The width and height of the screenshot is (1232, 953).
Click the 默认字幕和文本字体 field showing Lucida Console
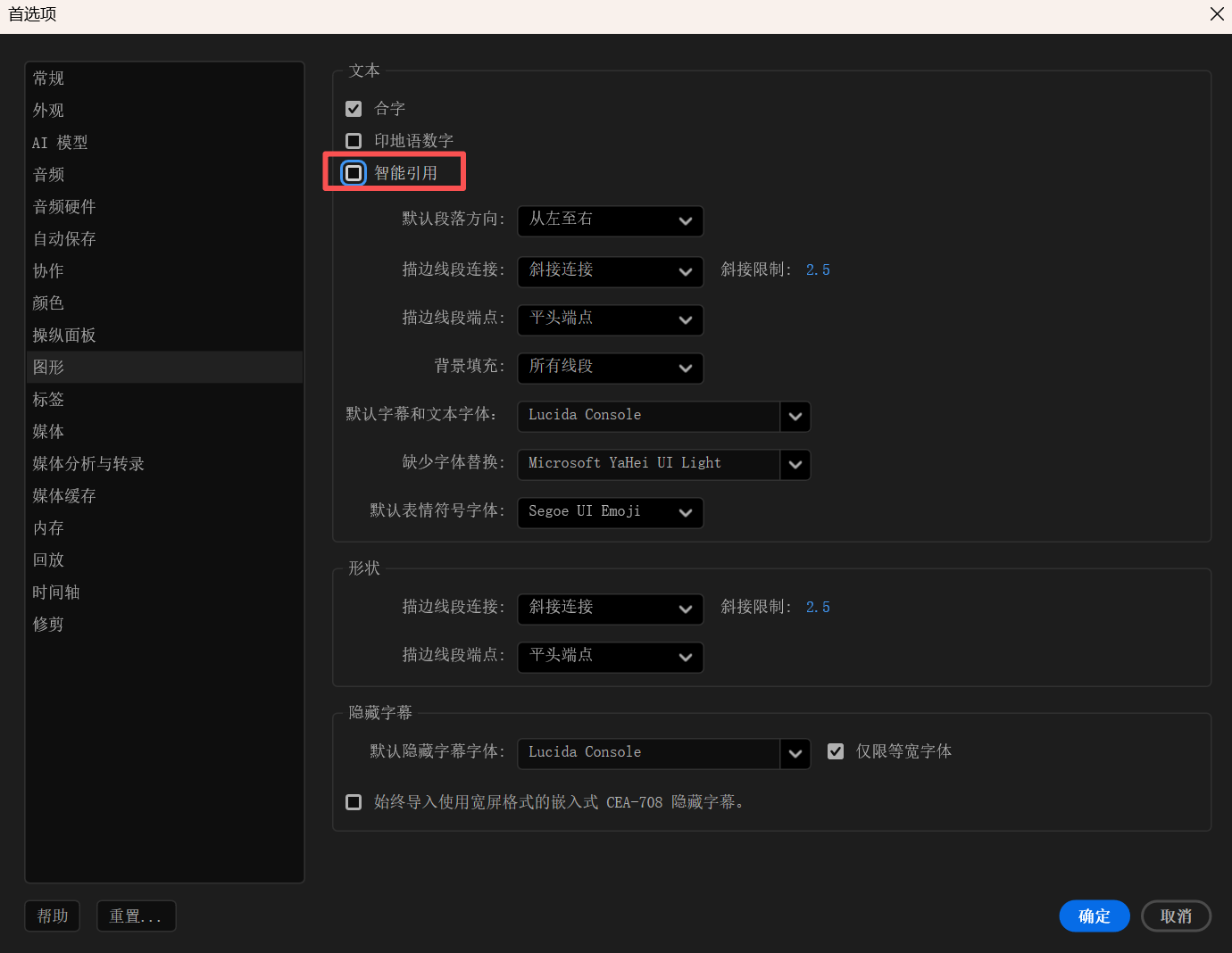click(x=649, y=416)
